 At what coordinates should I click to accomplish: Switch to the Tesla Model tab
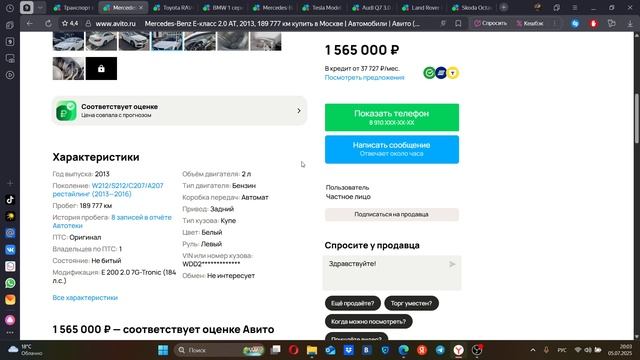tap(322, 8)
